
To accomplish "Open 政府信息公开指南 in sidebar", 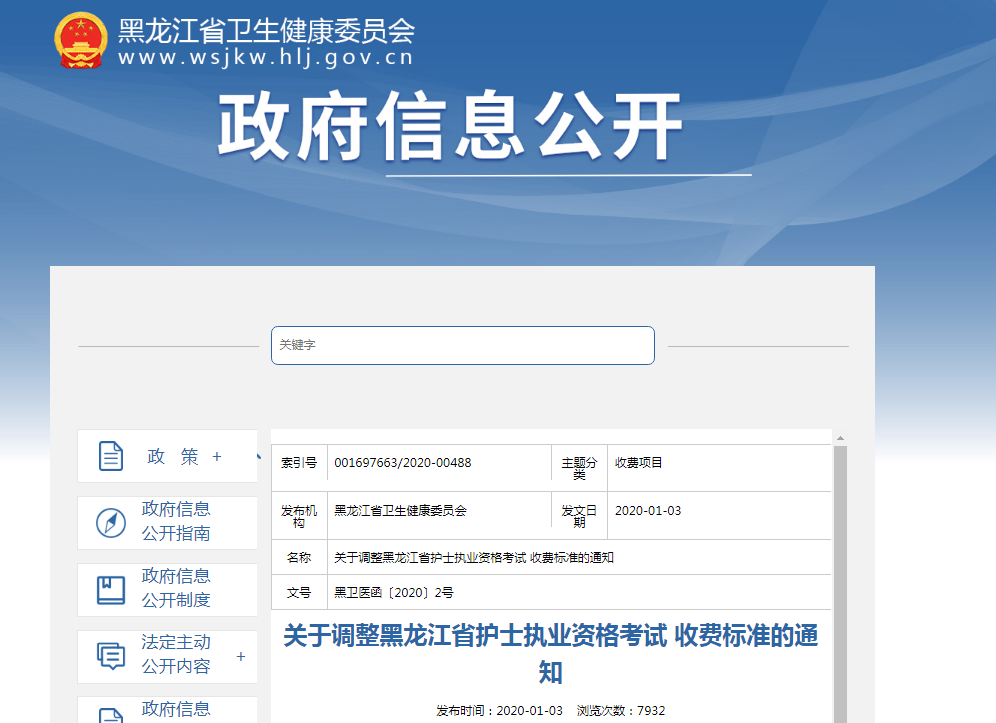I will coord(176,521).
